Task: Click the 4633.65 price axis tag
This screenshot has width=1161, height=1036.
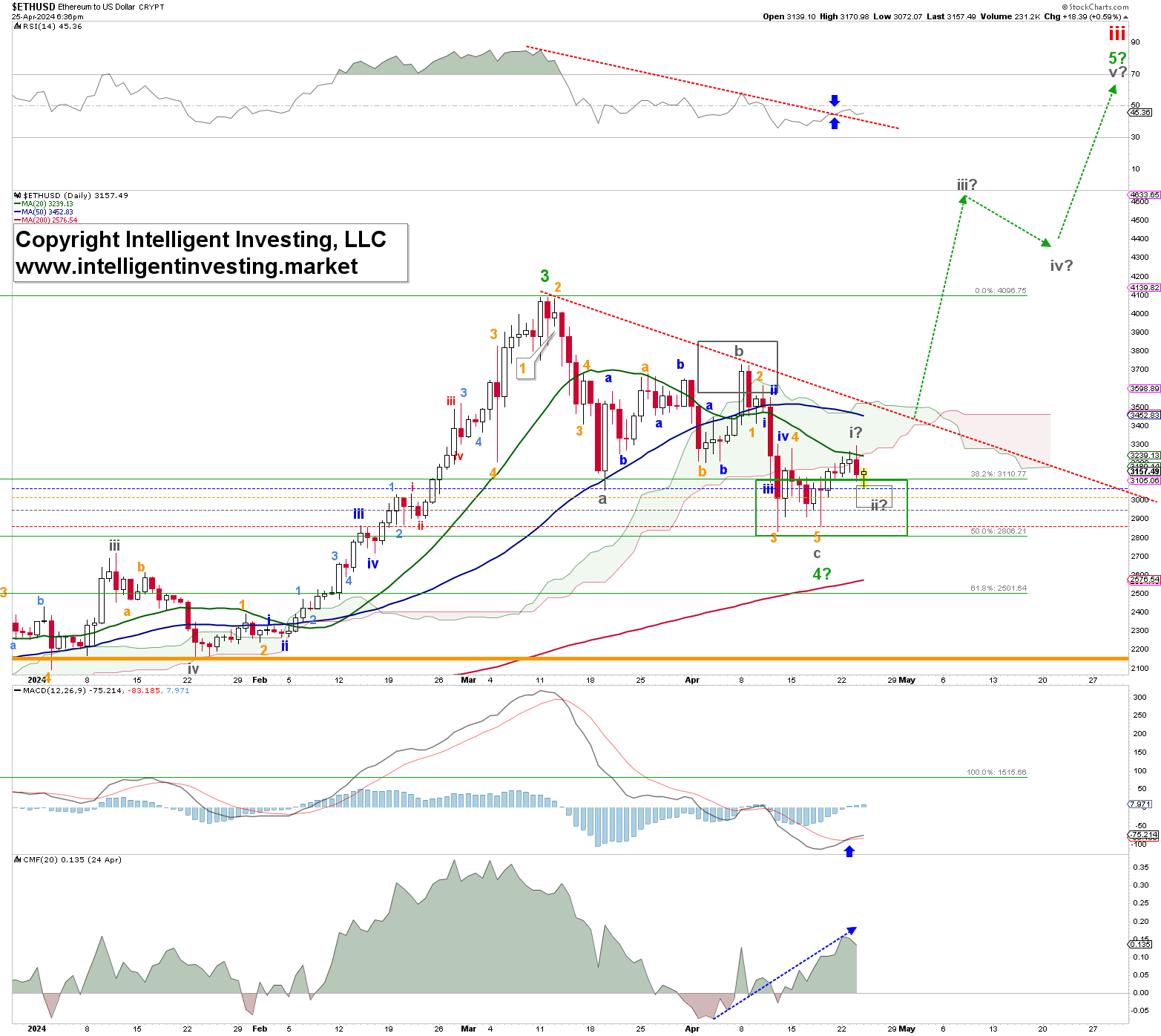Action: 1145,195
